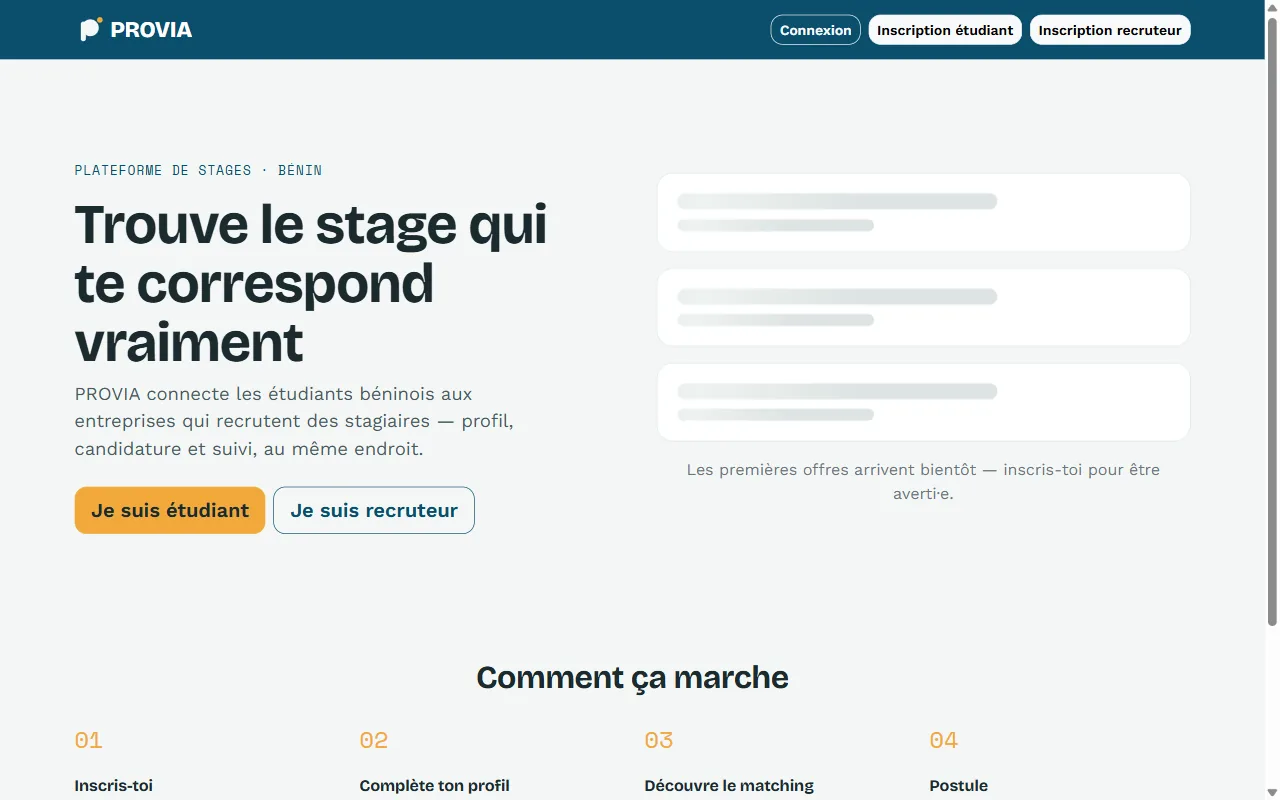Image resolution: width=1280 pixels, height=800 pixels.
Task: Click Inscription recruteur in the header
Action: pos(1110,30)
